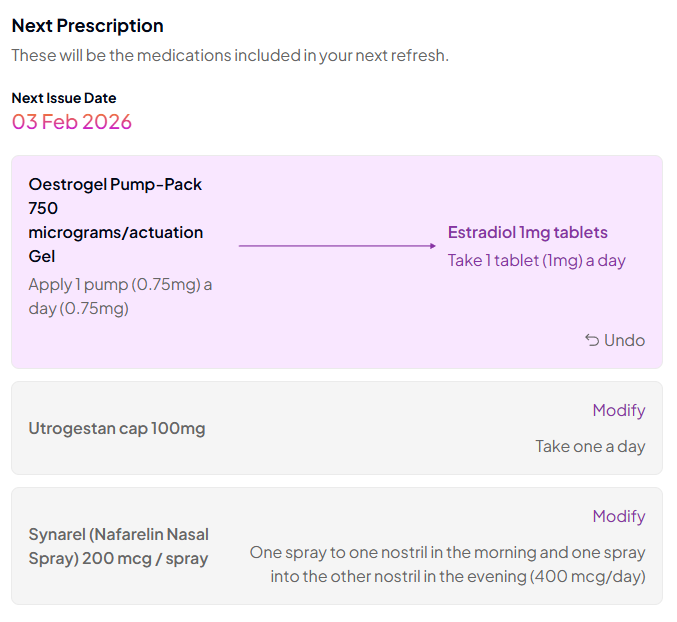Click the next issue date 03 Feb 2026
677x622 pixels.
(72, 122)
